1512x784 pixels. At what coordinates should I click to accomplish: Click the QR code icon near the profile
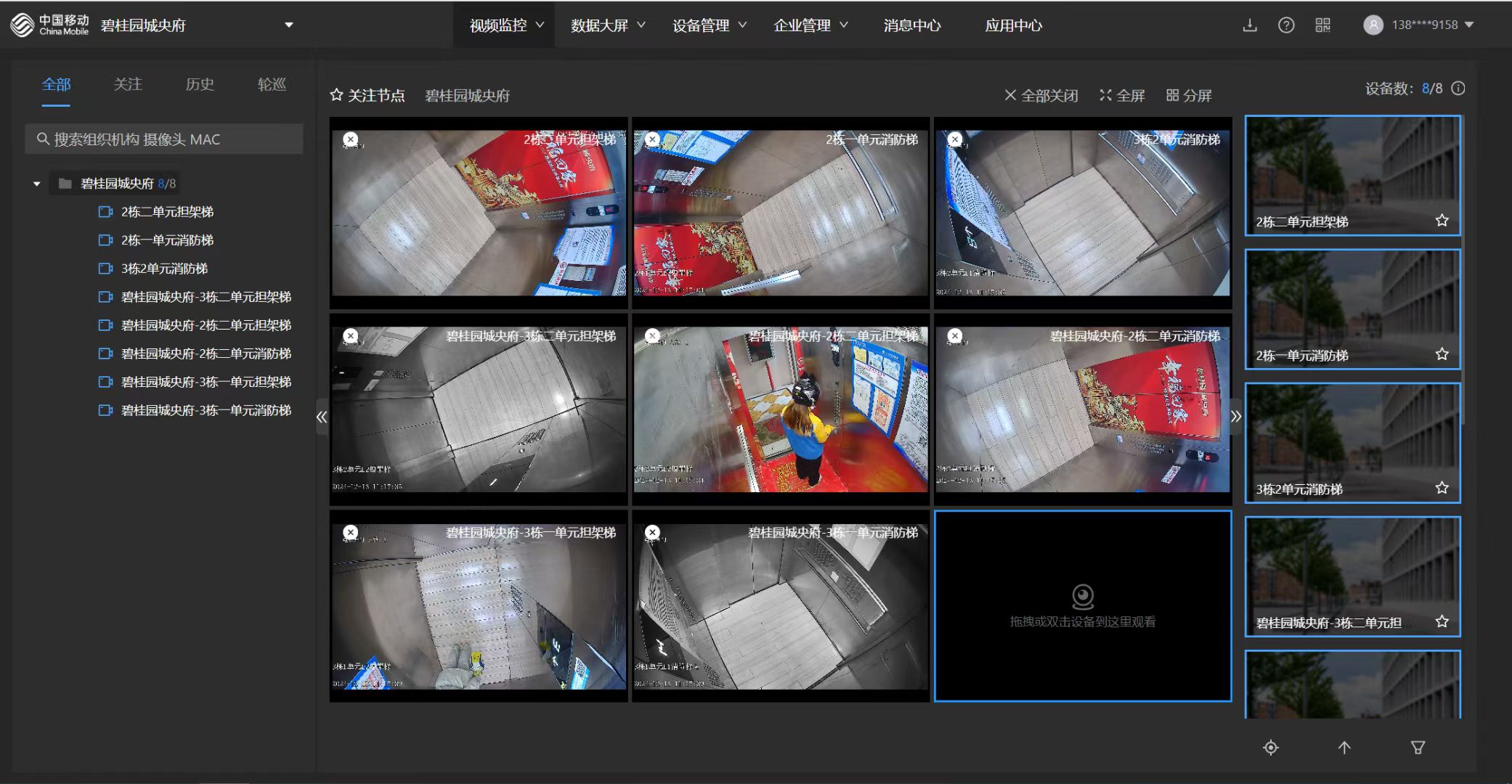point(1323,25)
